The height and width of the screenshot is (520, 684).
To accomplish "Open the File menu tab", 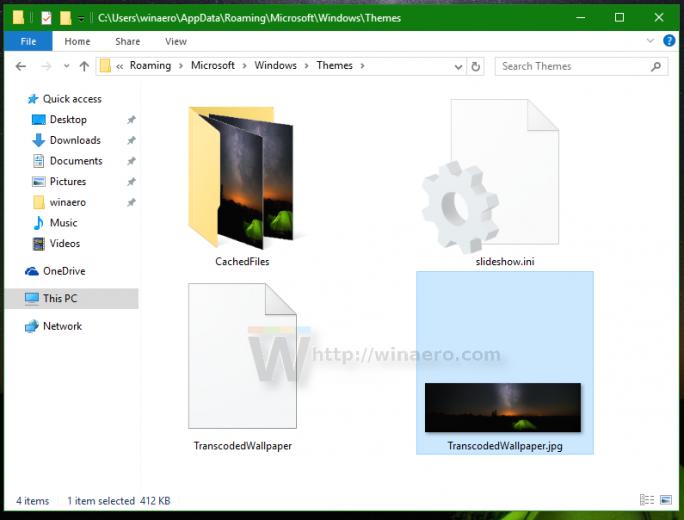I will coord(28,41).
